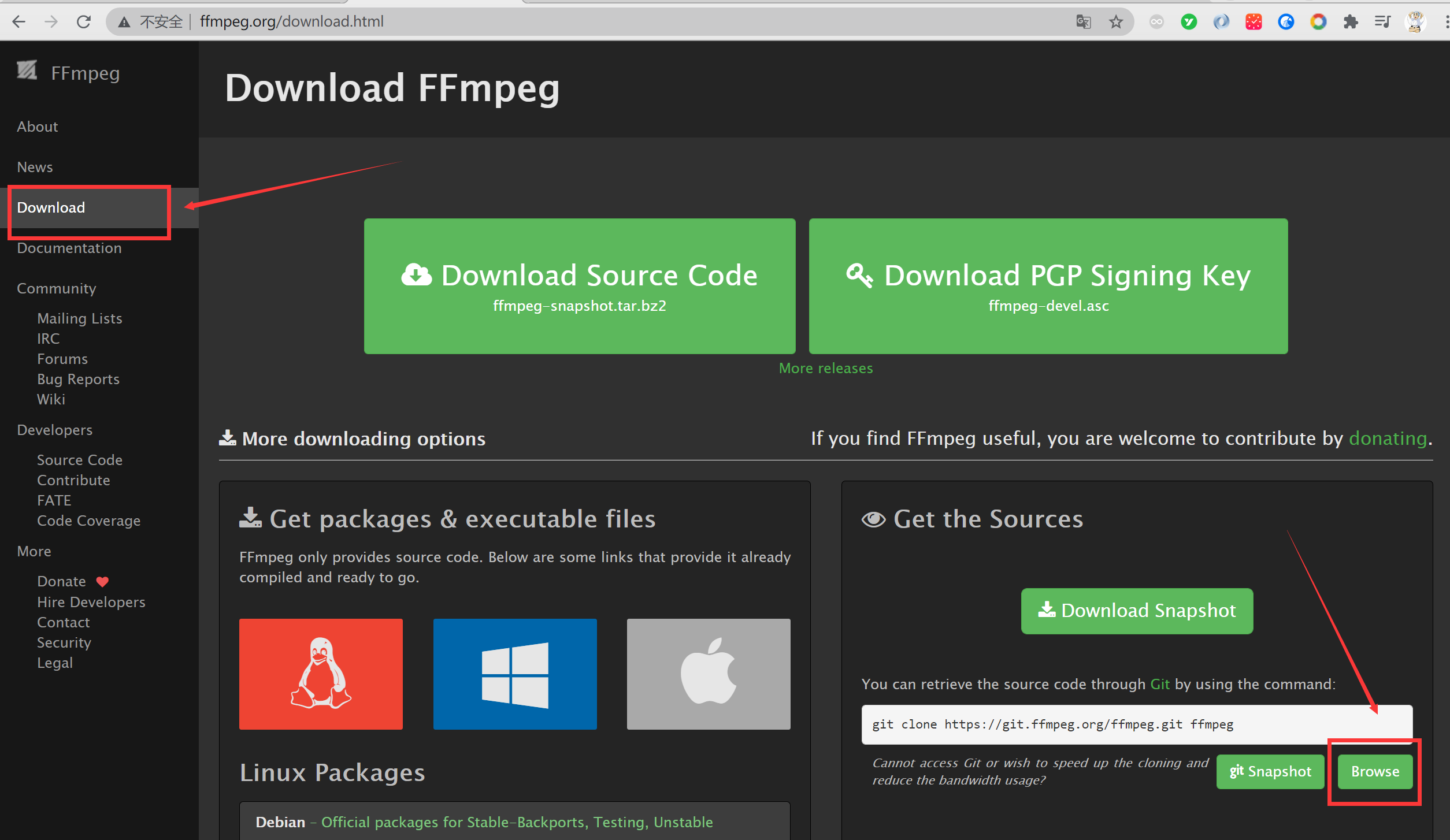Open the Documentation sidebar item
The height and width of the screenshot is (840, 1450).
tap(69, 248)
